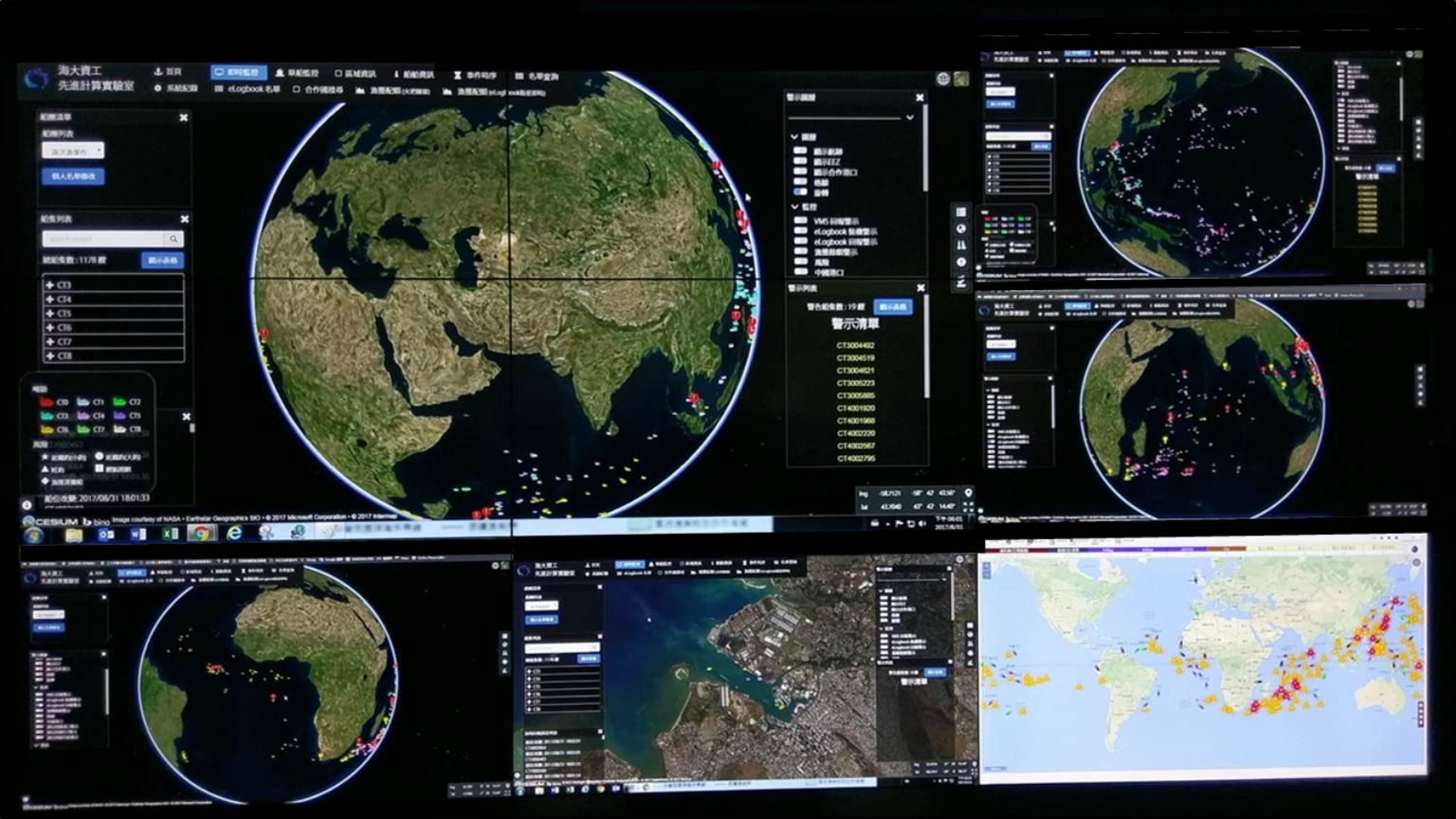Open alert ship CT3004492 in the list

pos(855,346)
